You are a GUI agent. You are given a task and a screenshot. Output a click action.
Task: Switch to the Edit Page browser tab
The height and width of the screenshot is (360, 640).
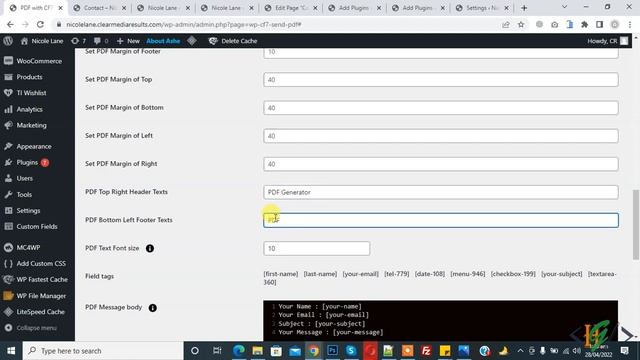291,8
